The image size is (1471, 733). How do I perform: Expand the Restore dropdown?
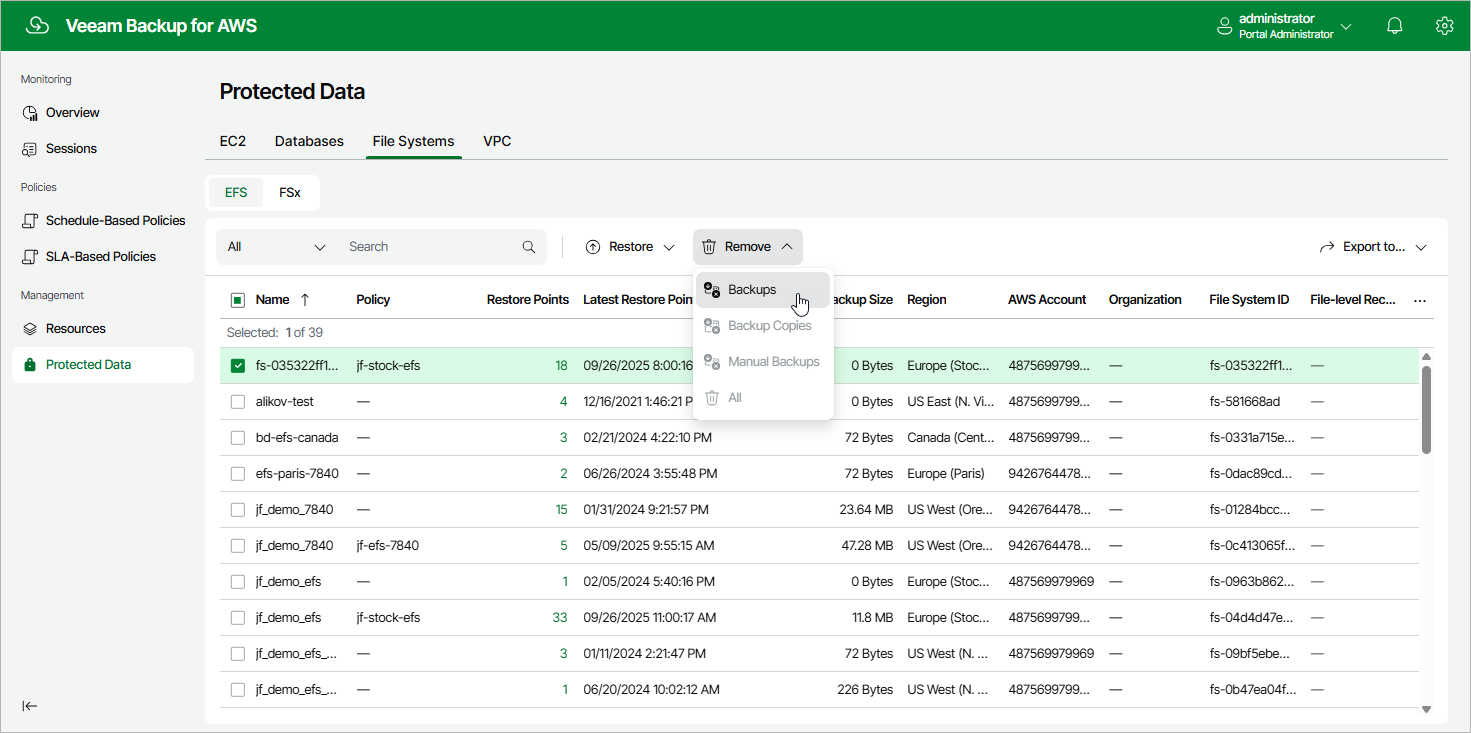(x=669, y=247)
